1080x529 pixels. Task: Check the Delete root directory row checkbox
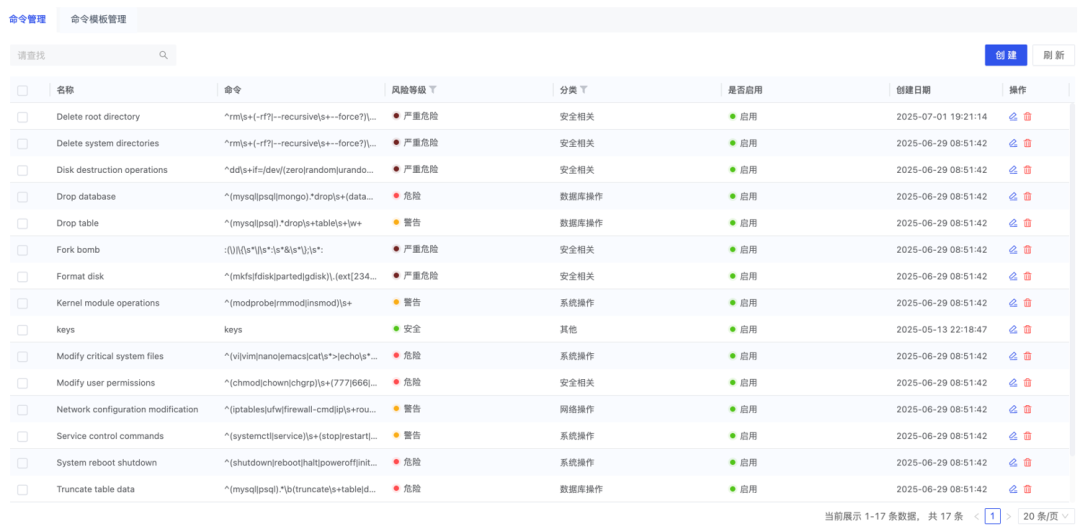(x=23, y=117)
